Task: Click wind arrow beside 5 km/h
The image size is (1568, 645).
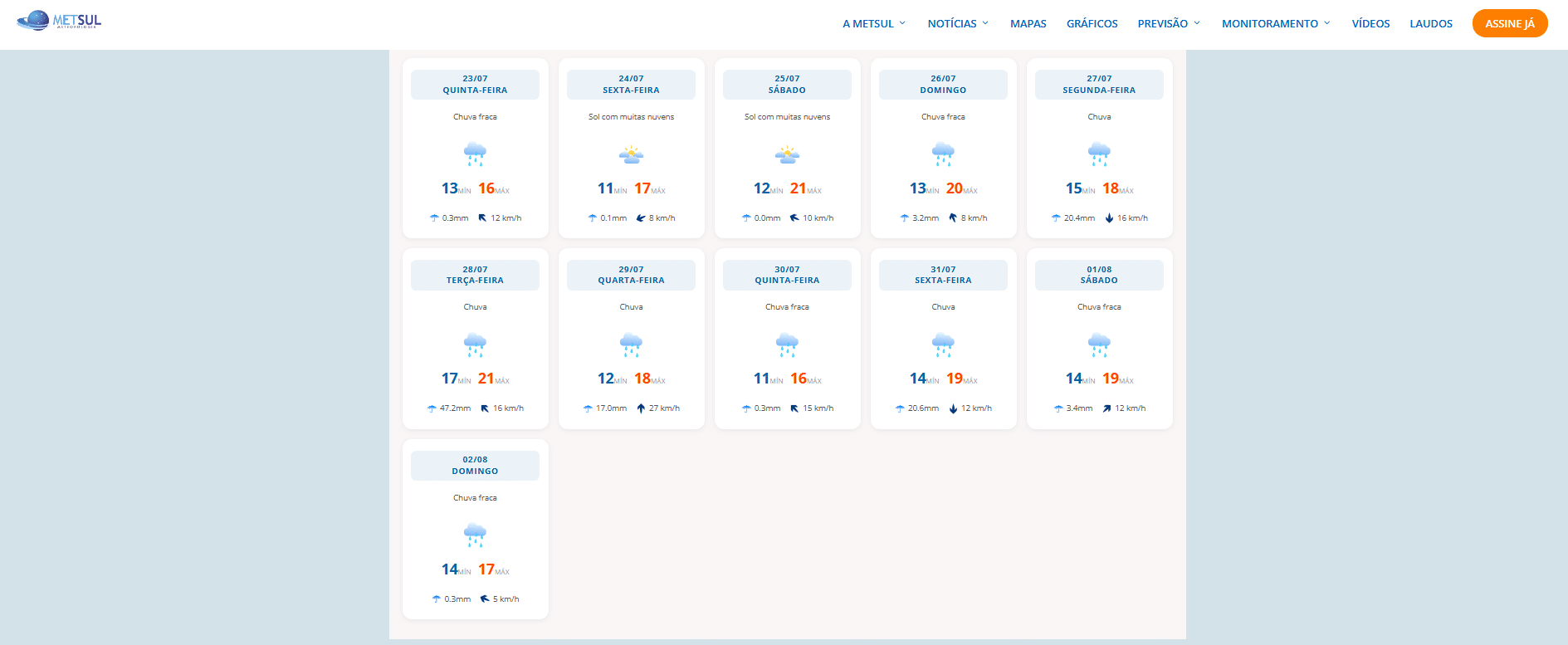Action: (485, 599)
